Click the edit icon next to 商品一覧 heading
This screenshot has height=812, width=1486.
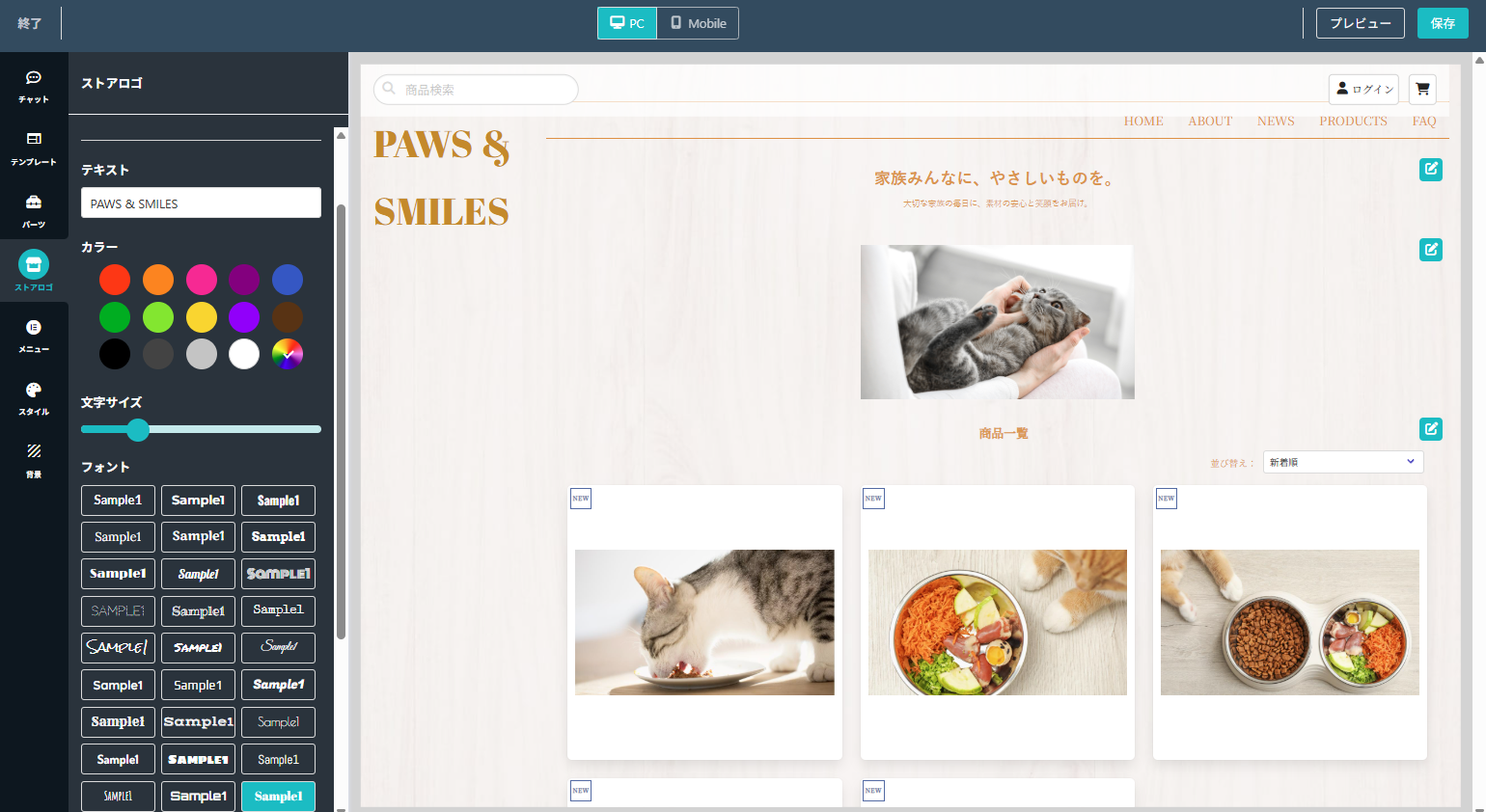click(x=1430, y=428)
